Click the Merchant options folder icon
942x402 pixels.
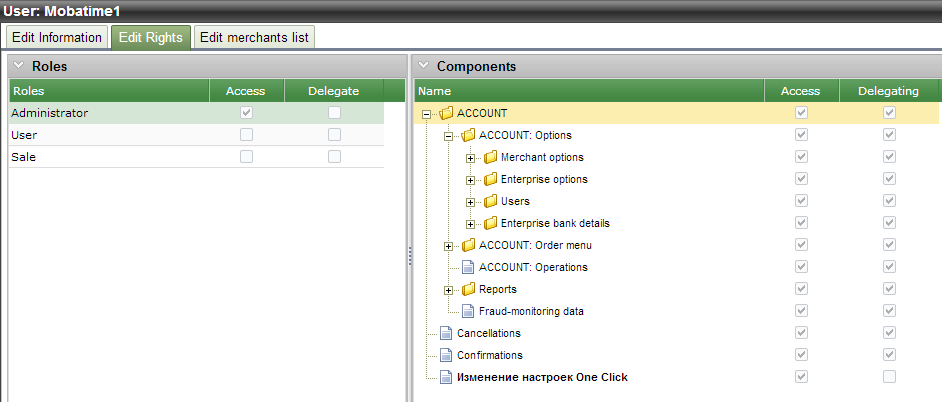(490, 157)
